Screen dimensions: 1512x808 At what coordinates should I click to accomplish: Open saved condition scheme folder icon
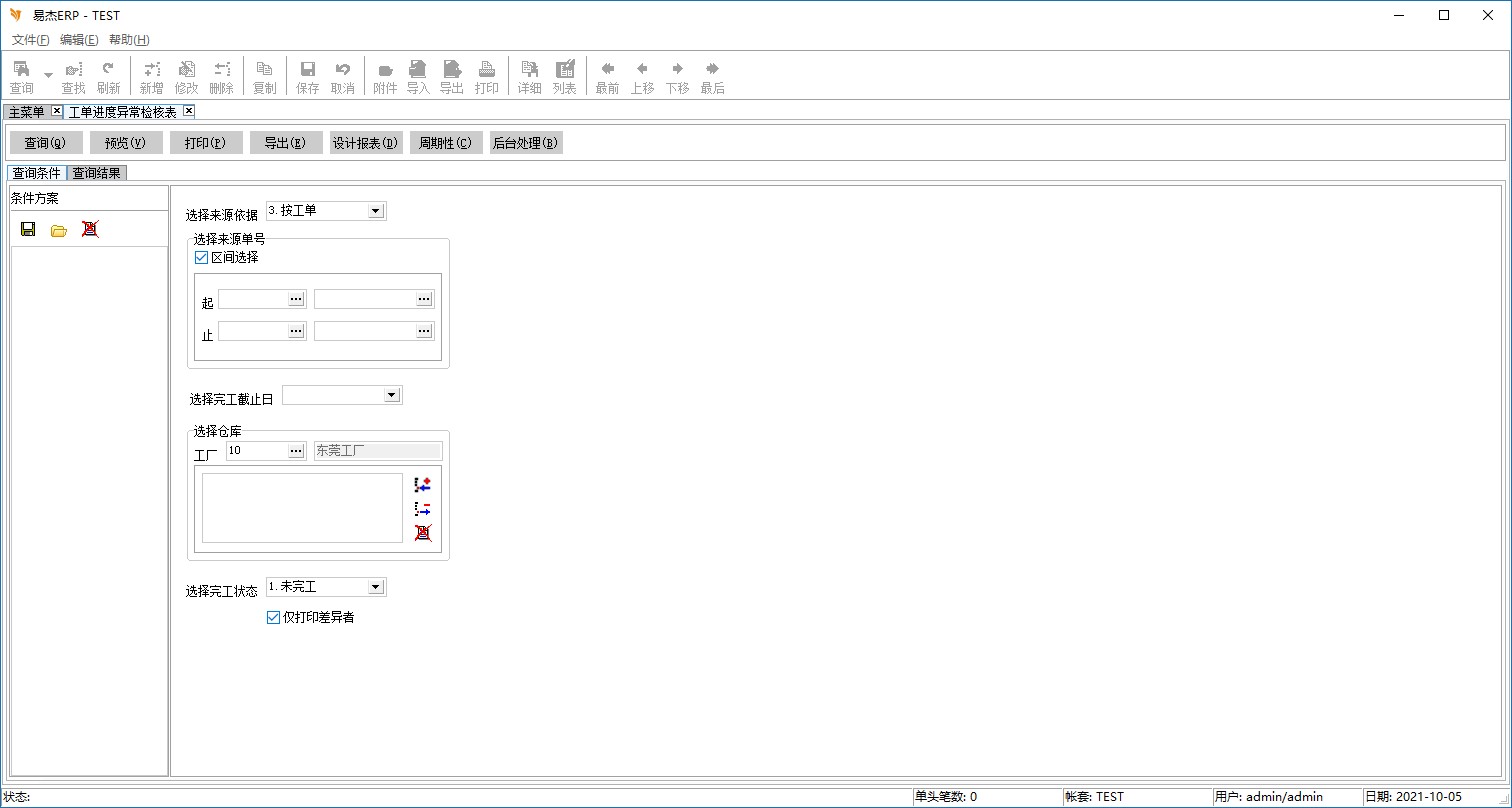(59, 229)
